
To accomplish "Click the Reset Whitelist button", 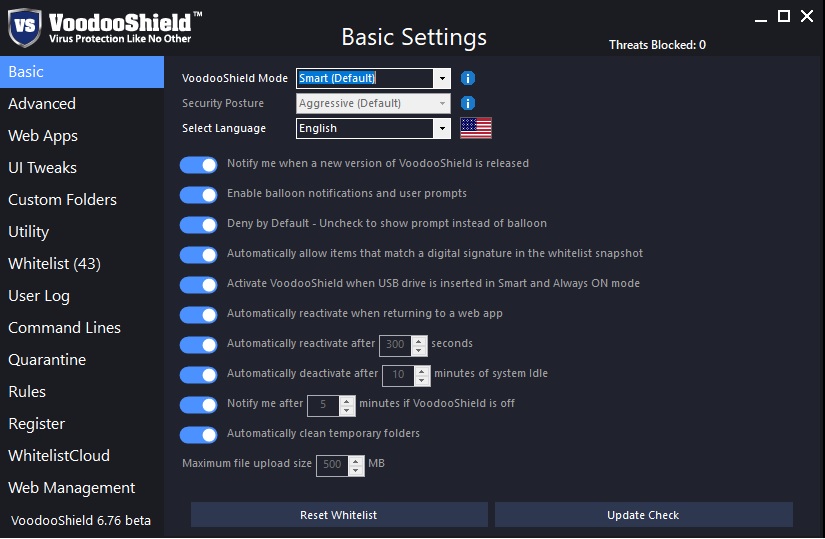I will pos(339,515).
